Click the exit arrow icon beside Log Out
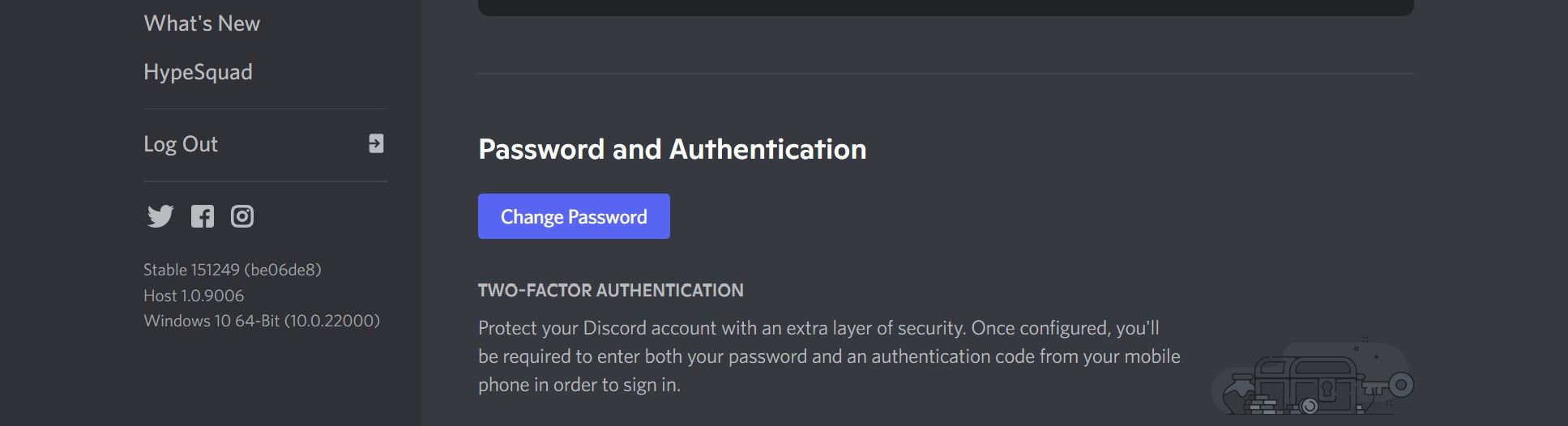 pyautogui.click(x=376, y=143)
